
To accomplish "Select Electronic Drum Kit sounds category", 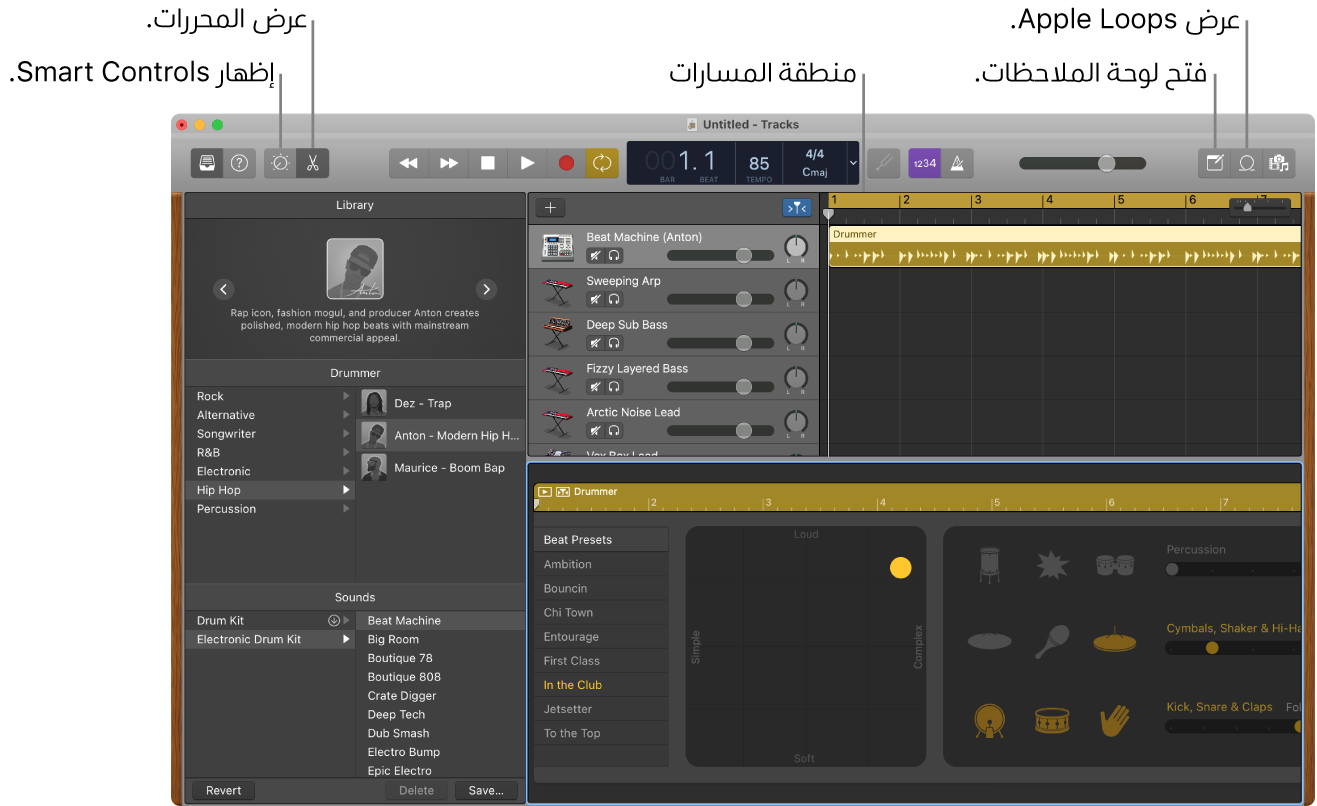I will [270, 639].
